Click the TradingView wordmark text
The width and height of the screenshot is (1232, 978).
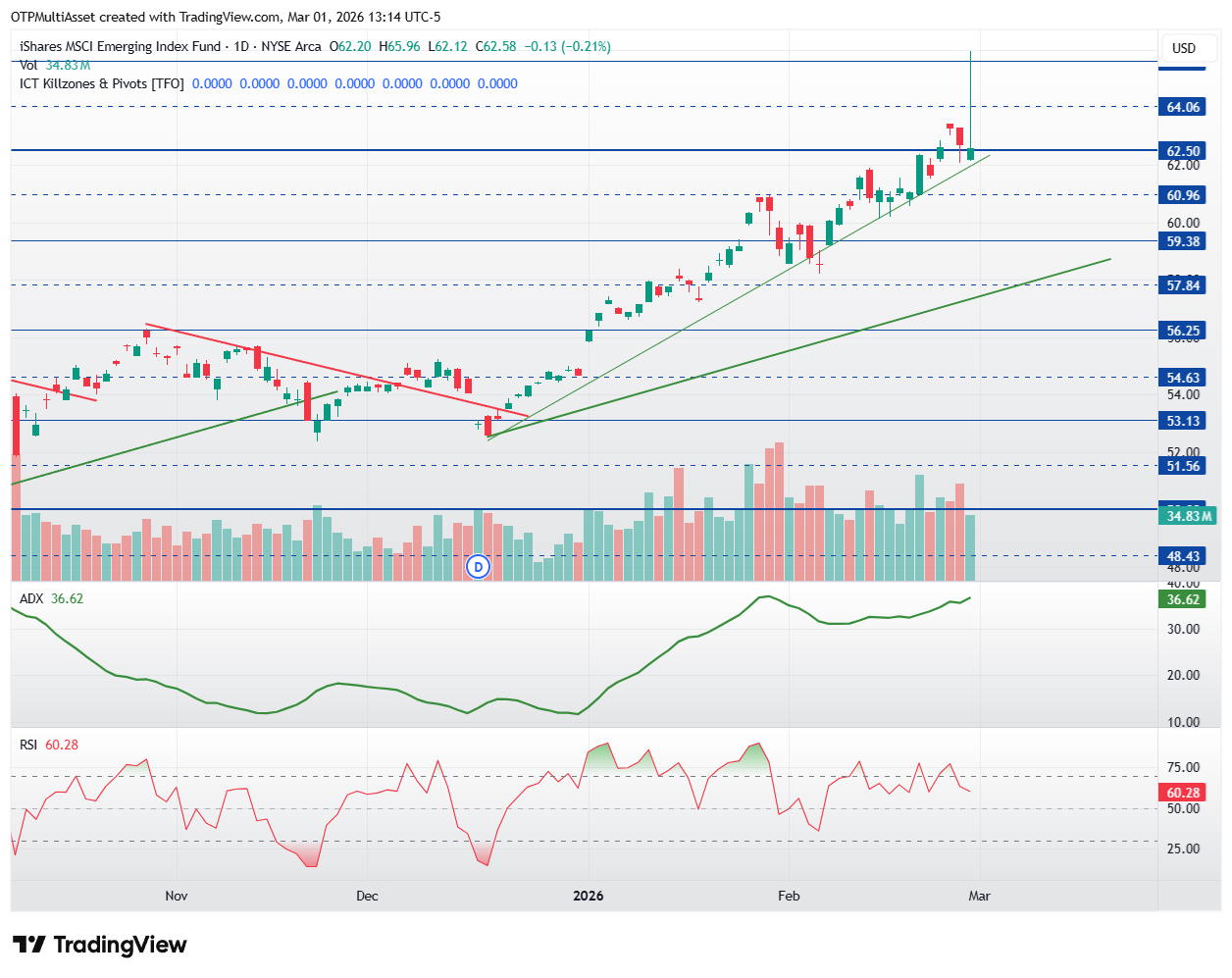[x=120, y=945]
